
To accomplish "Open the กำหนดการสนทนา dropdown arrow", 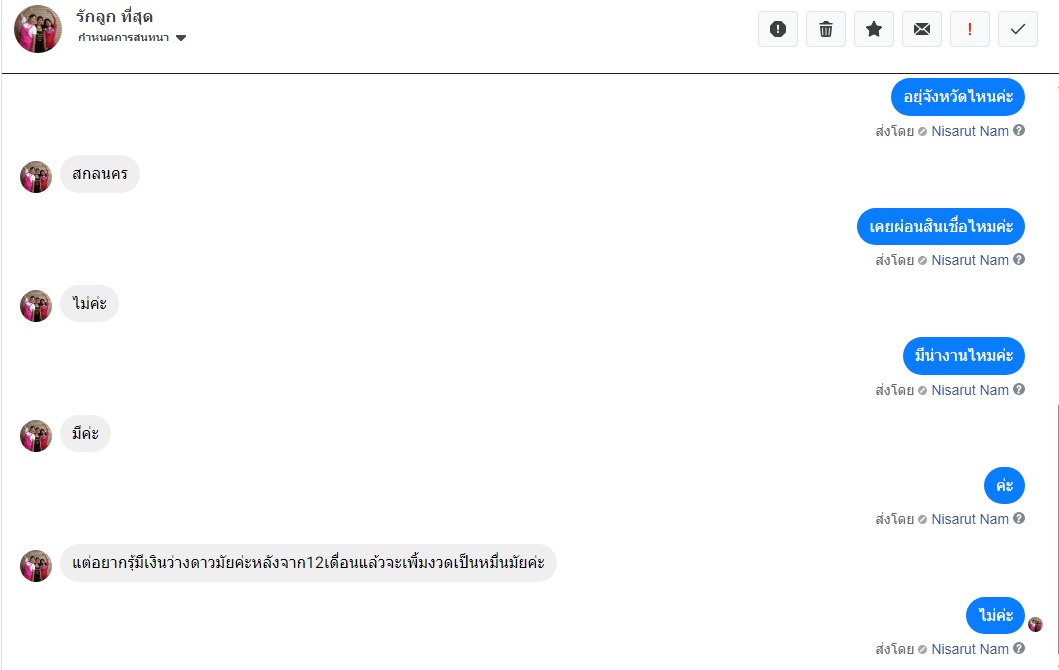I will [181, 38].
